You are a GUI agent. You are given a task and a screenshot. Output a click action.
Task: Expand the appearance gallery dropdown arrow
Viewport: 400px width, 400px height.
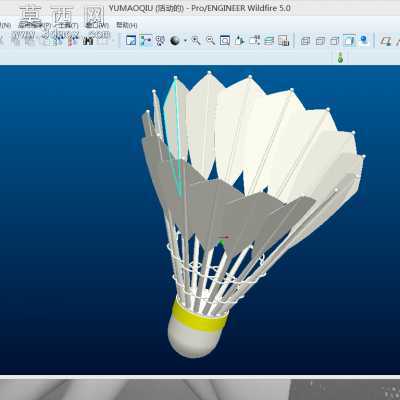click(185, 41)
